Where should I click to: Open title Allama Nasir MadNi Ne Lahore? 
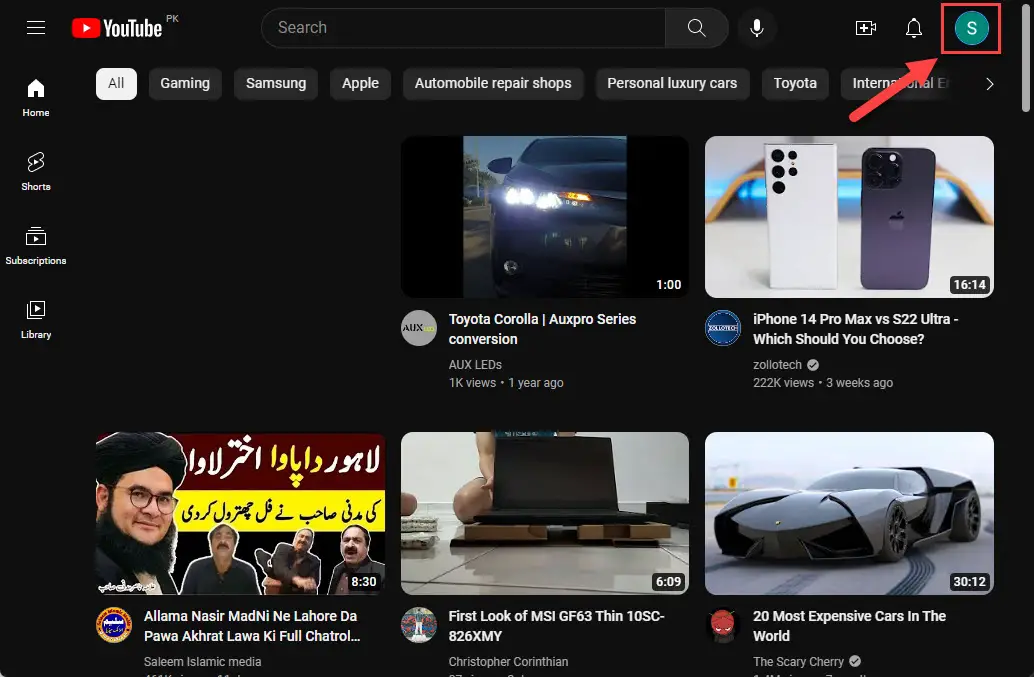(252, 626)
